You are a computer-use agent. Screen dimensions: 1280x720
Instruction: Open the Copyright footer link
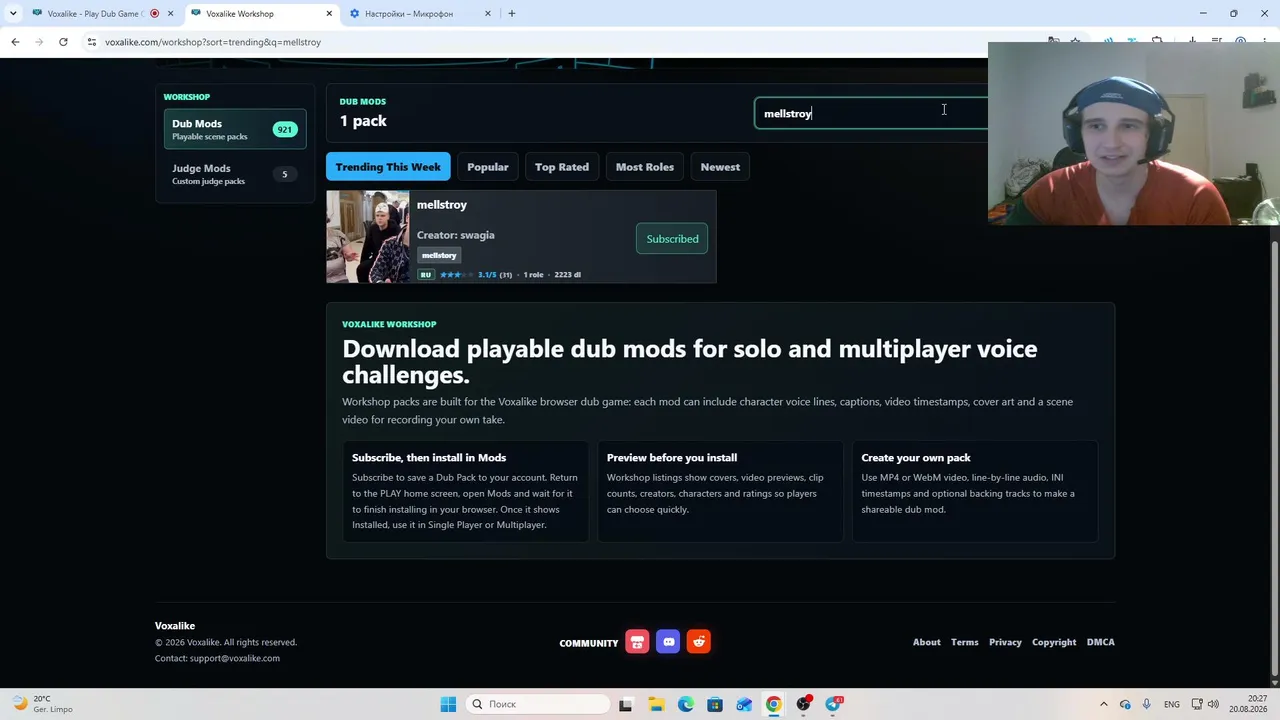pos(1054,642)
